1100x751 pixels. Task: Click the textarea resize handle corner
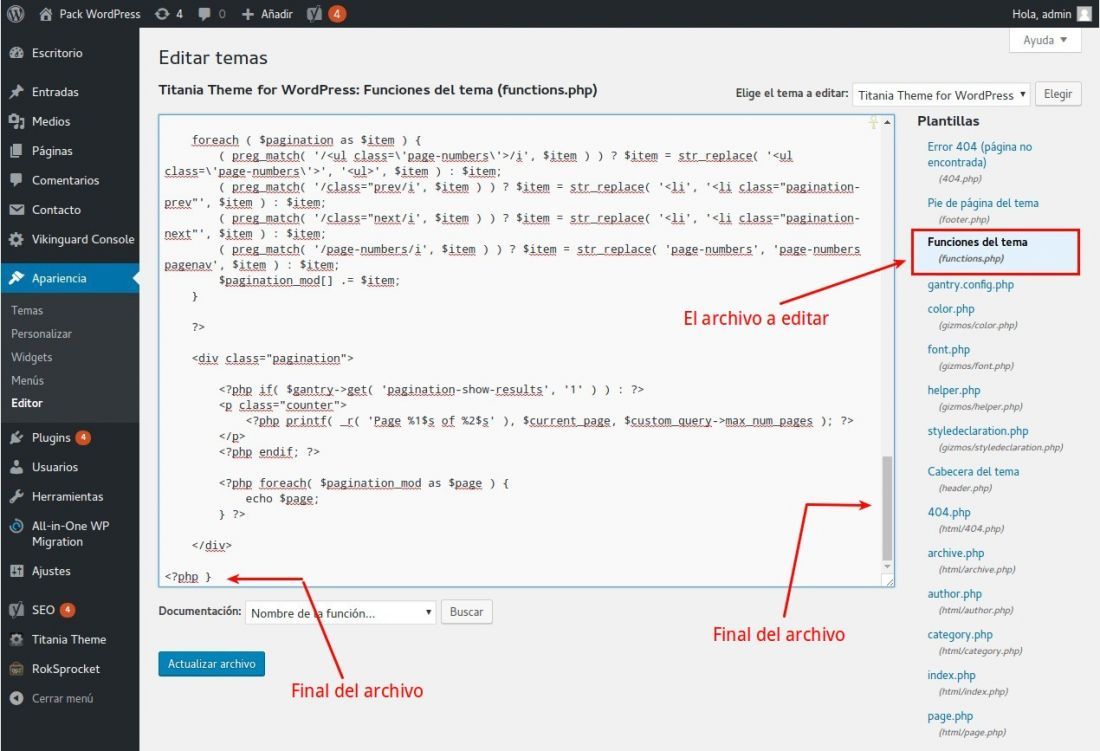[889, 581]
